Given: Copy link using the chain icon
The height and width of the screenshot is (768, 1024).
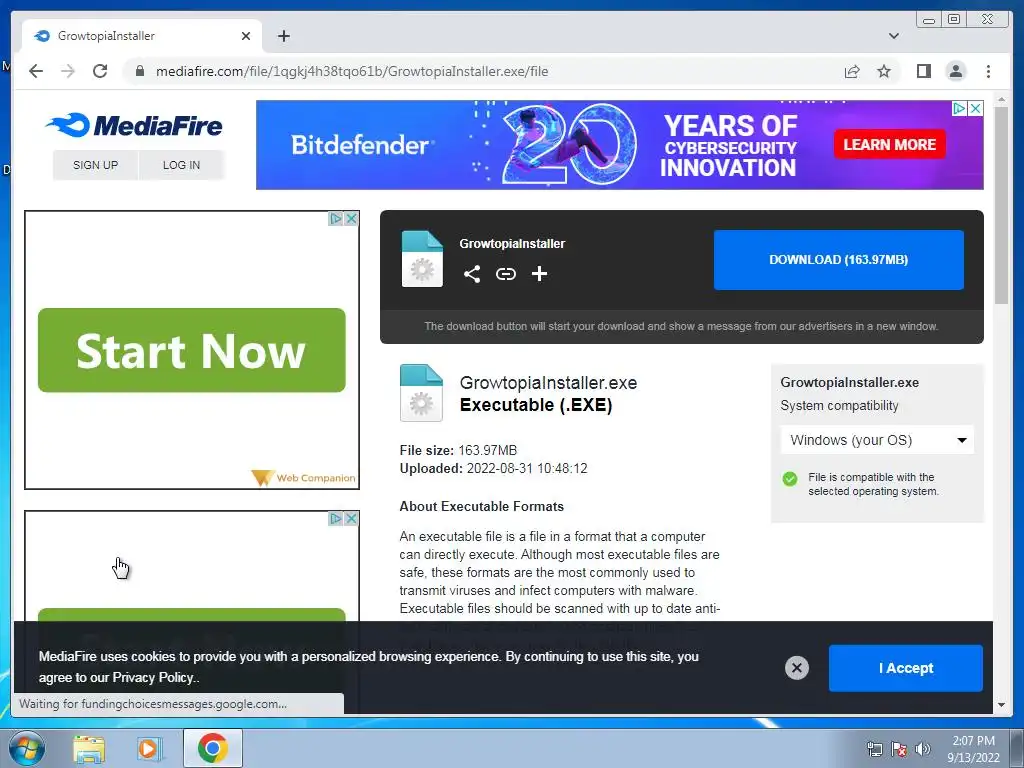Looking at the screenshot, I should pyautogui.click(x=505, y=274).
